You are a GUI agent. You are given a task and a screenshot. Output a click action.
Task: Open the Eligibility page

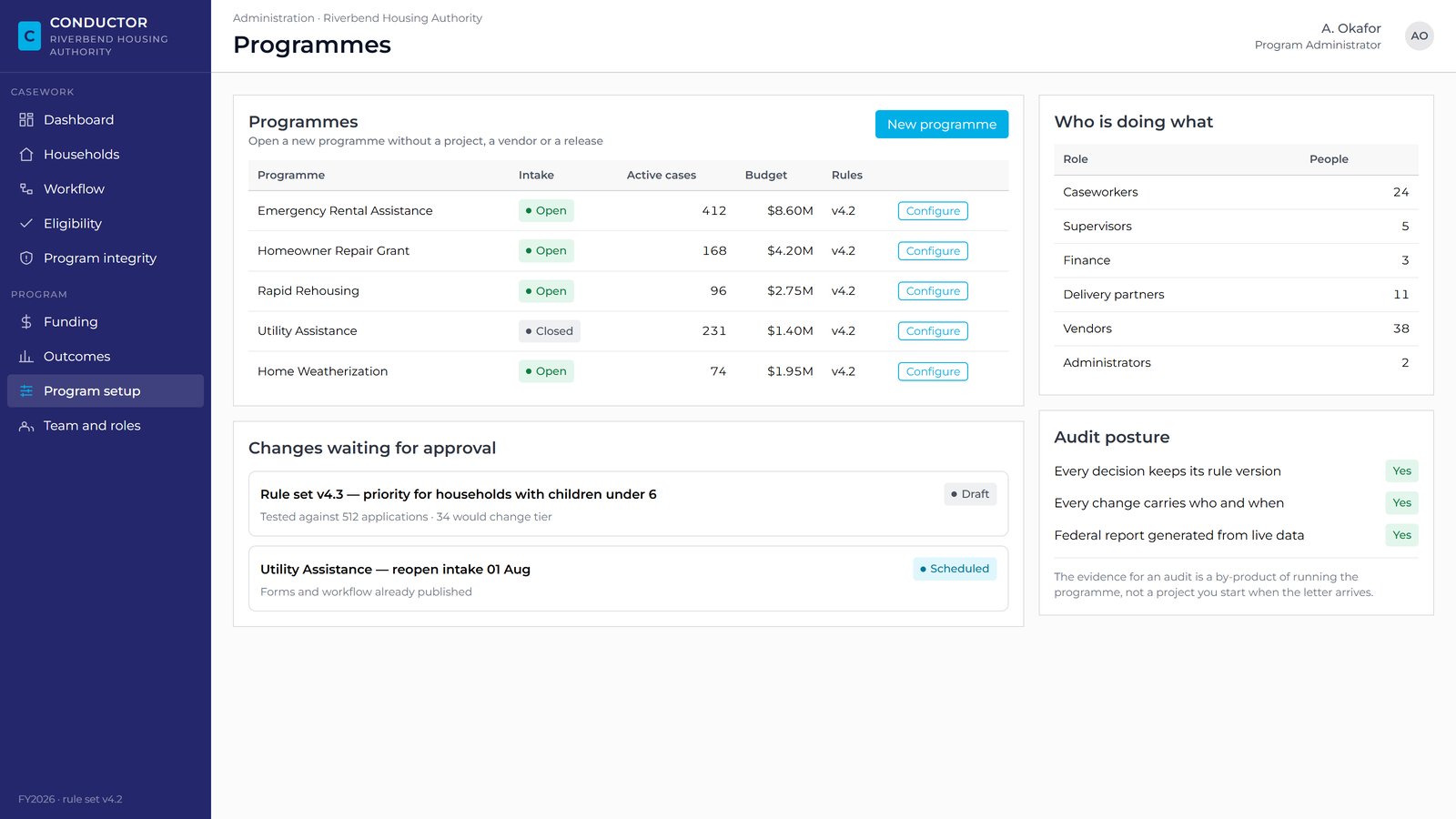tap(106, 223)
